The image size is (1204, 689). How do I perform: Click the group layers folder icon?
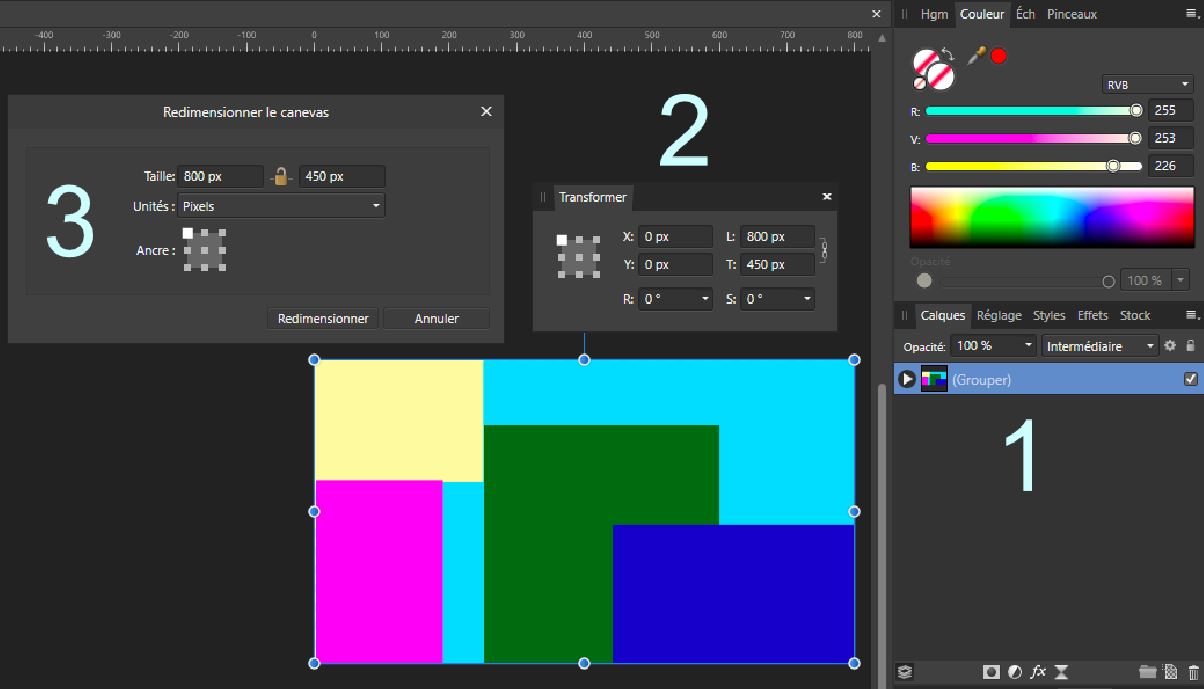(x=1147, y=672)
